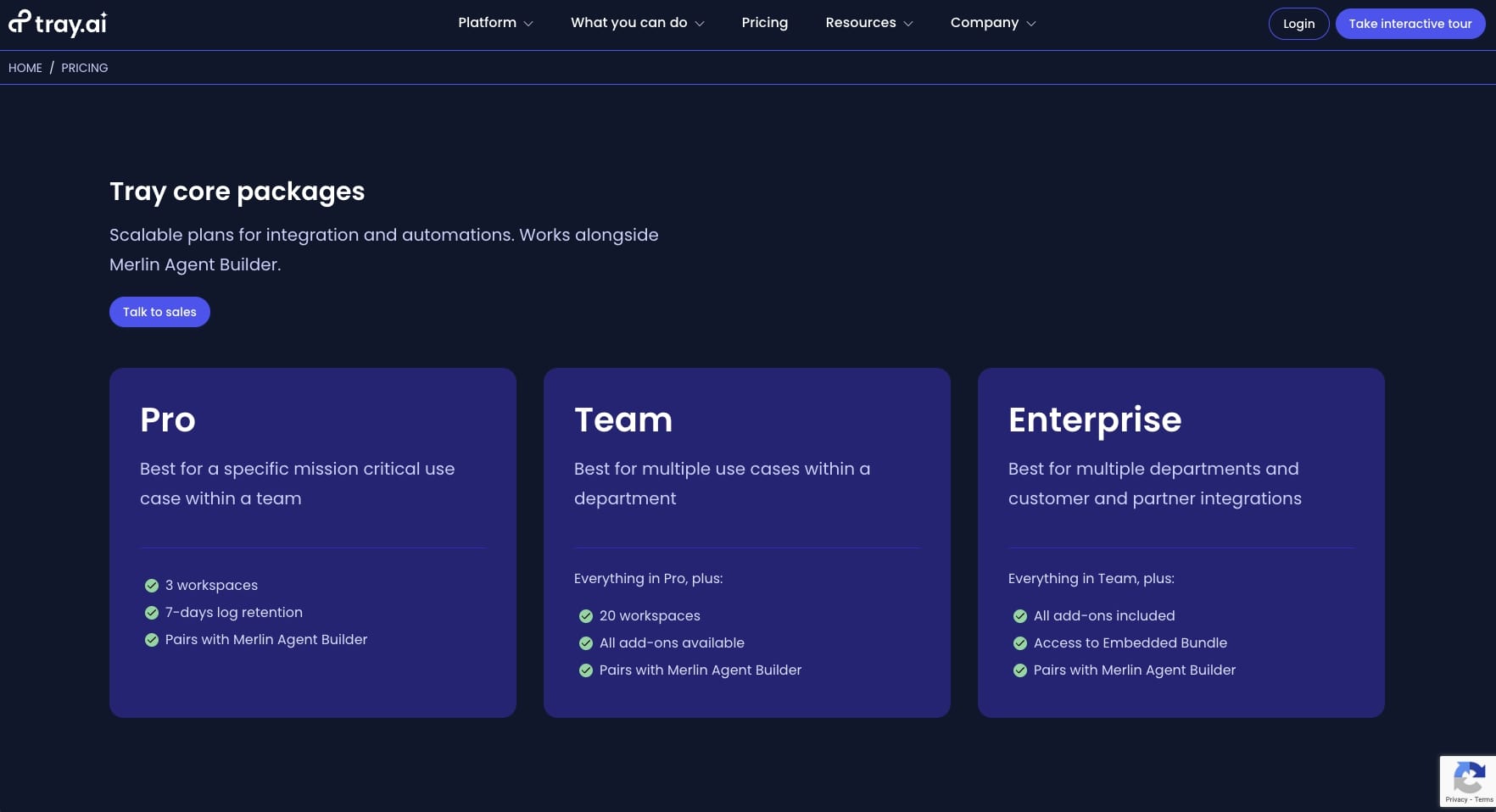Click the "Take interactive tour" button
The image size is (1496, 812).
pos(1409,23)
